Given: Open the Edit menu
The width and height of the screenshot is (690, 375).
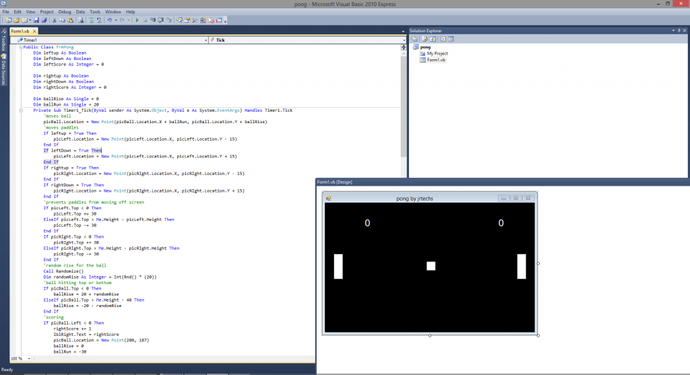Looking at the screenshot, I should [18, 12].
